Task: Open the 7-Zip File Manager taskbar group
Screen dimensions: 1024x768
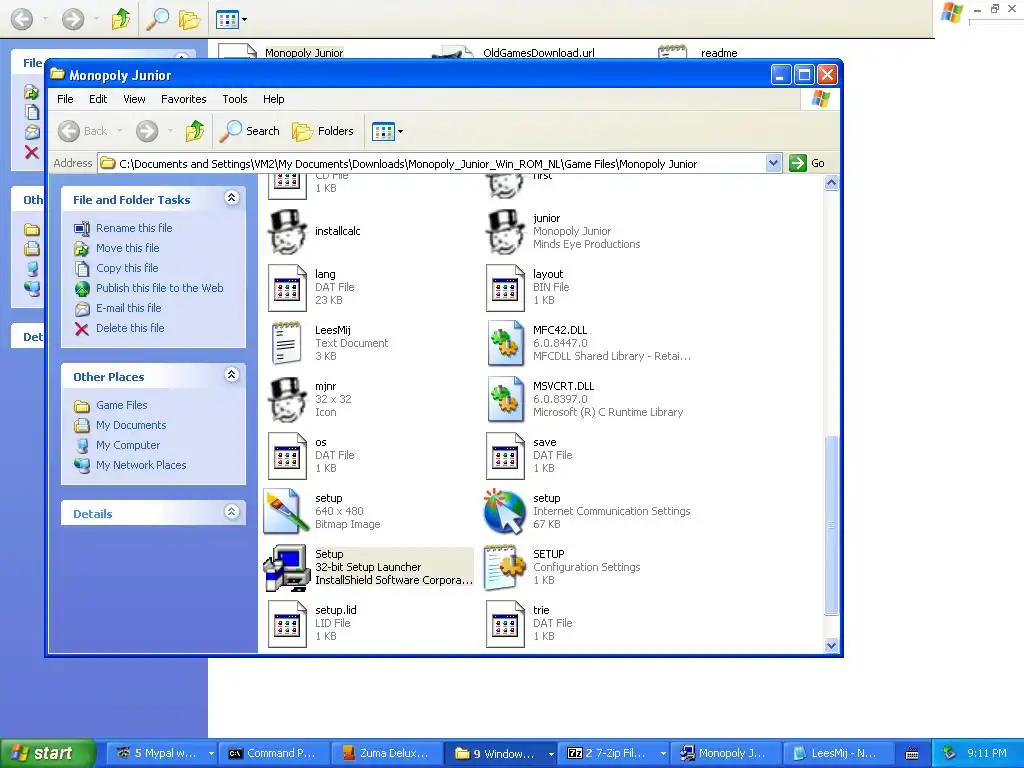Action: [615, 754]
